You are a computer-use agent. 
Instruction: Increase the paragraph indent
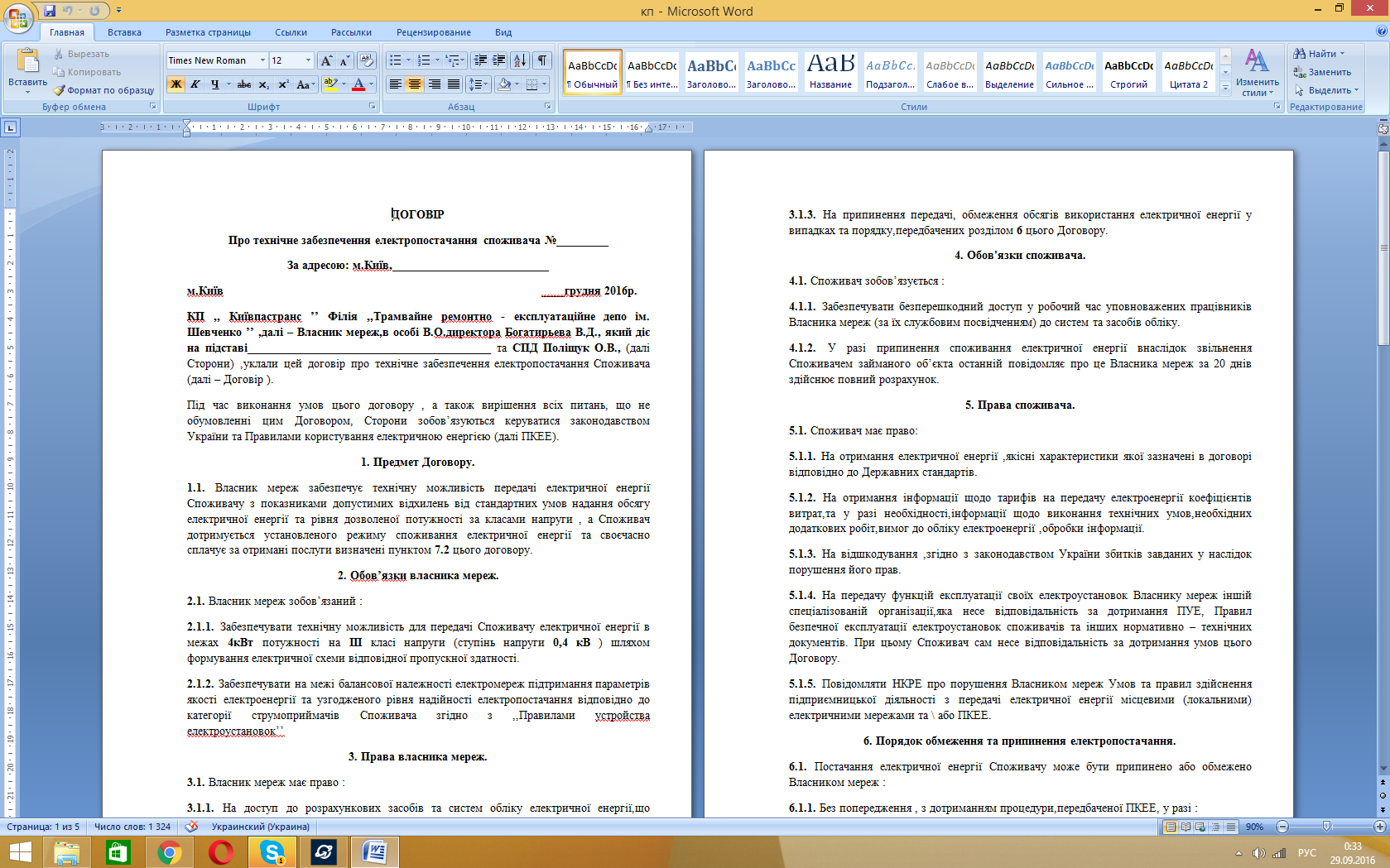[499, 60]
